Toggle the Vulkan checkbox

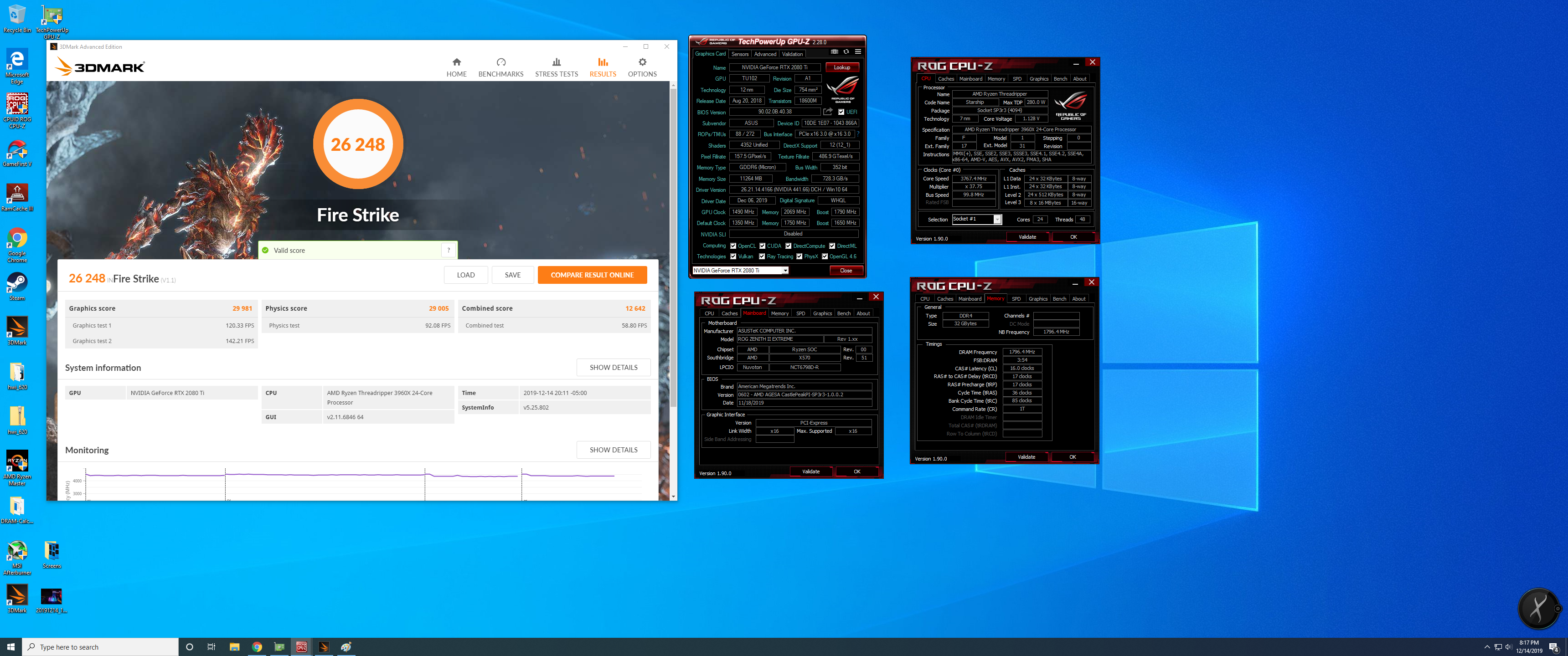point(733,256)
